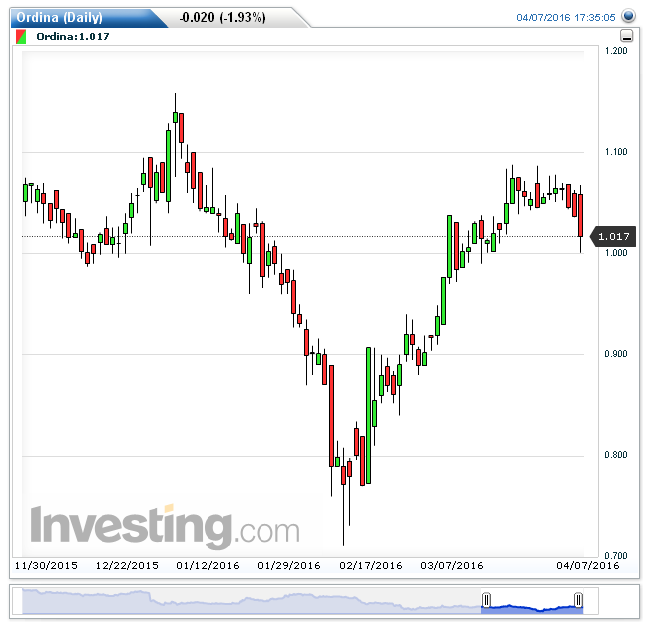The height and width of the screenshot is (627, 650).
Task: Click the 02/17/2016 date label
Action: coord(371,566)
